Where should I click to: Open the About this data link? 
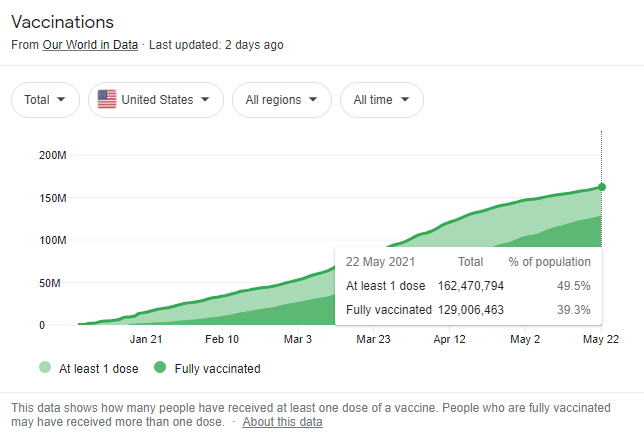click(282, 422)
